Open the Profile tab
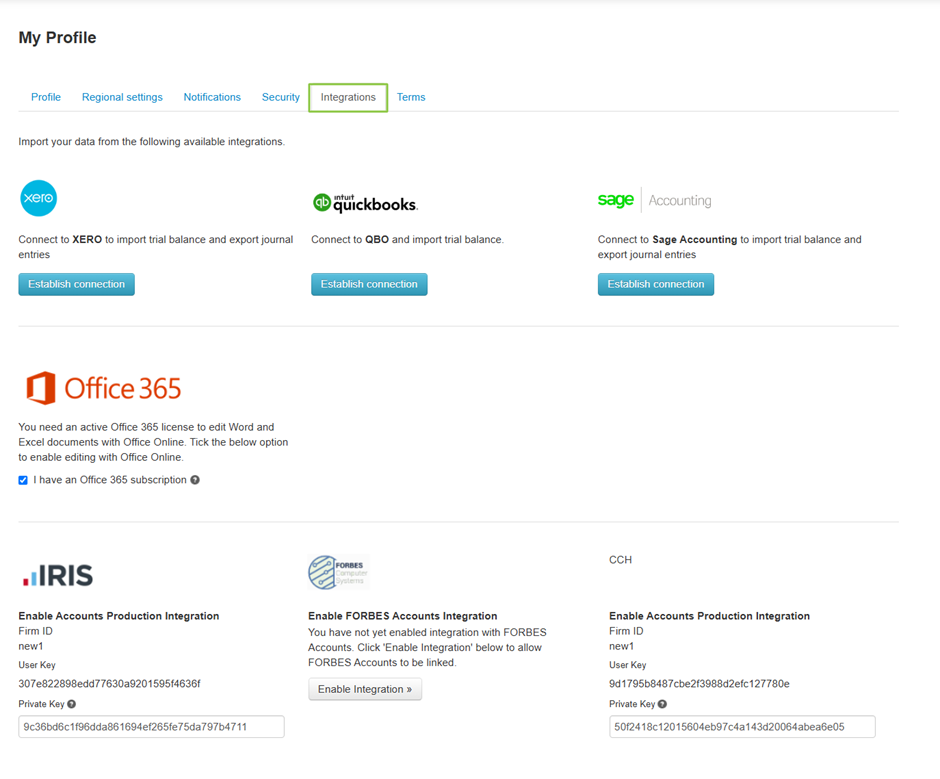Image resolution: width=940 pixels, height=779 pixels. pos(46,97)
